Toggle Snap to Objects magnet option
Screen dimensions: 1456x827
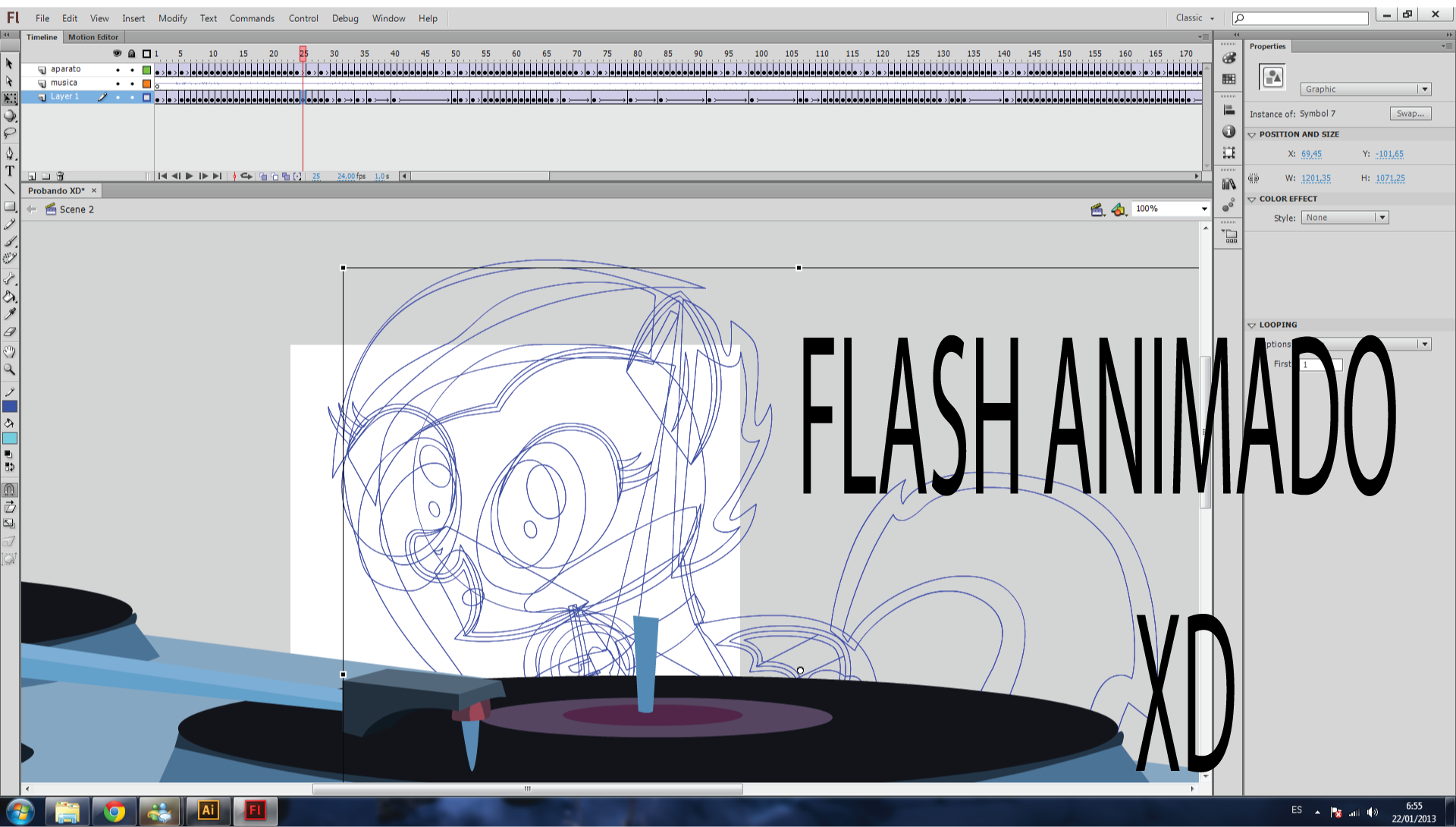[9, 490]
